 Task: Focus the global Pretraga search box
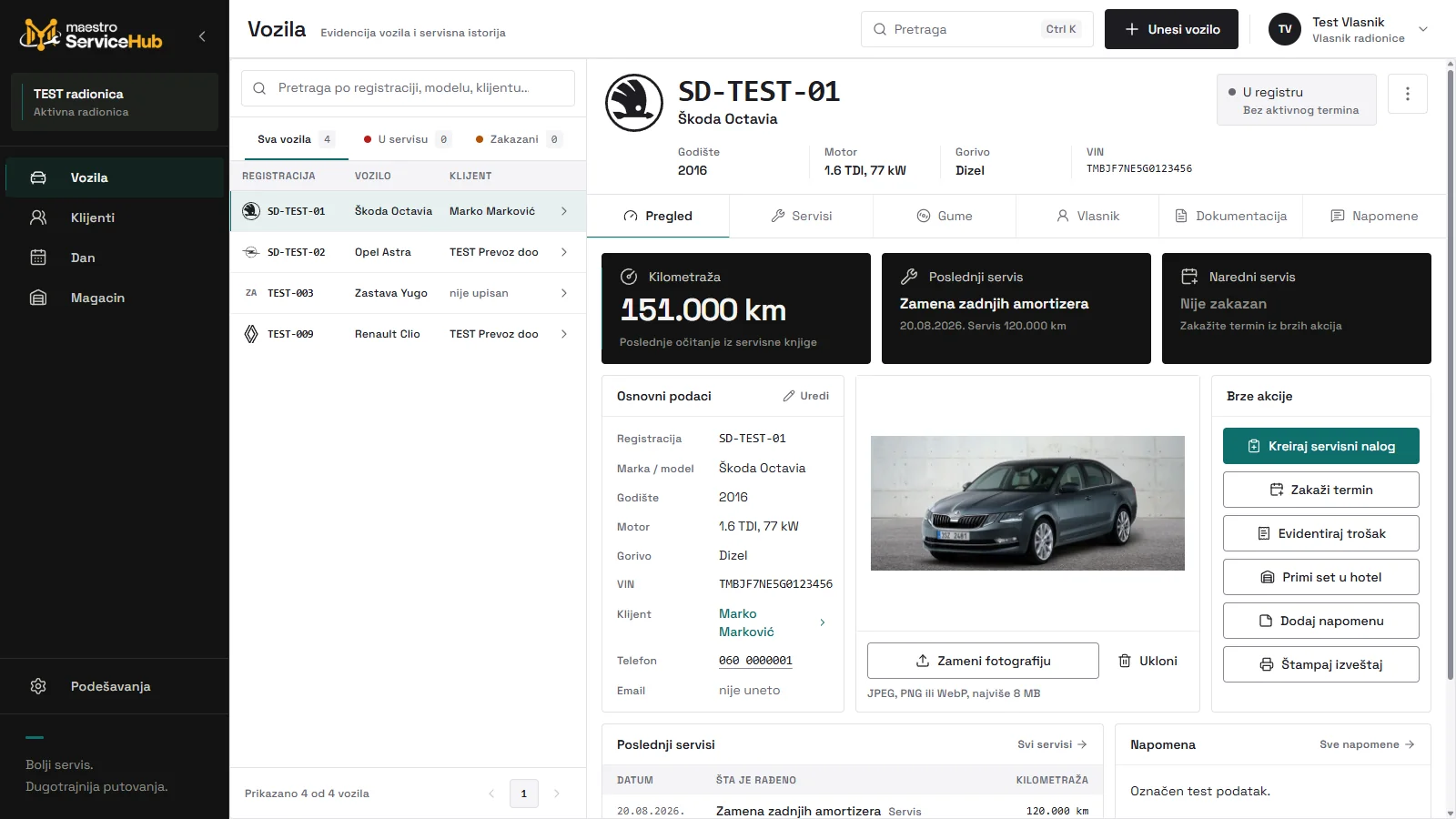(976, 29)
